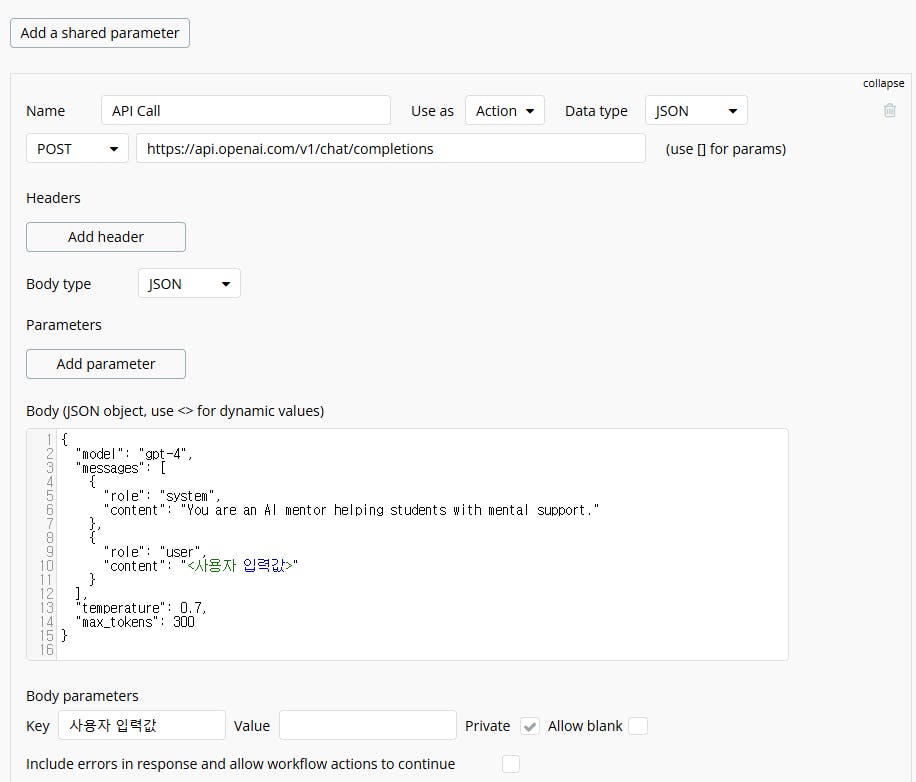
Task: Uncheck the Private checkbox
Action: (530, 726)
